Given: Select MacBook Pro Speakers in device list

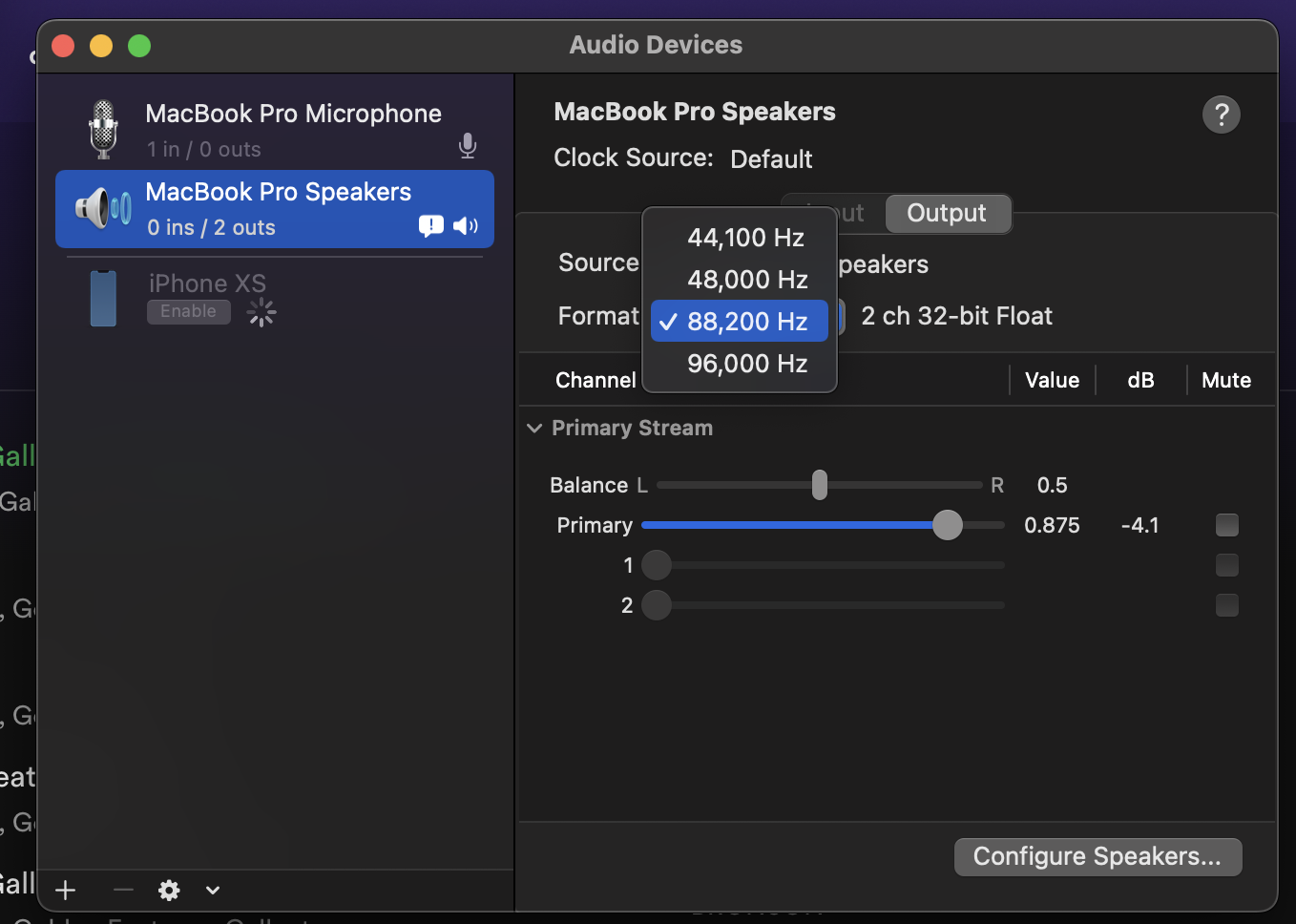Looking at the screenshot, I should [x=275, y=209].
